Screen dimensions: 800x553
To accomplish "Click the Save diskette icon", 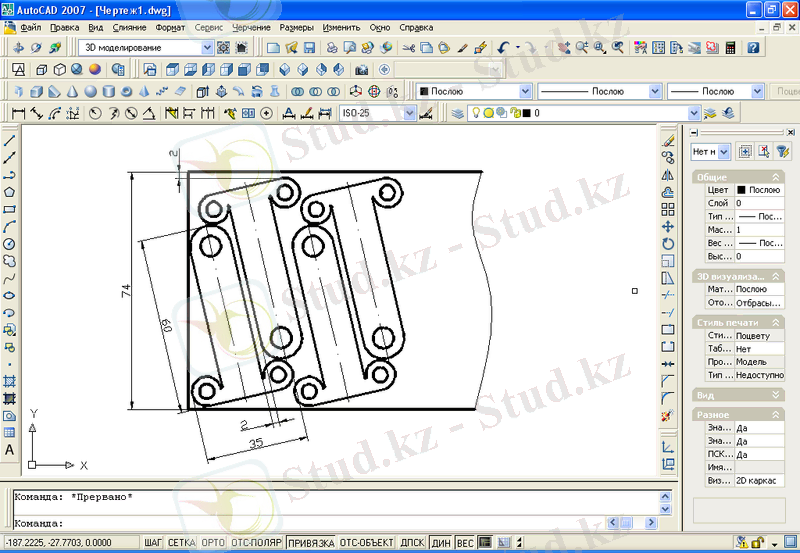I will [310, 47].
